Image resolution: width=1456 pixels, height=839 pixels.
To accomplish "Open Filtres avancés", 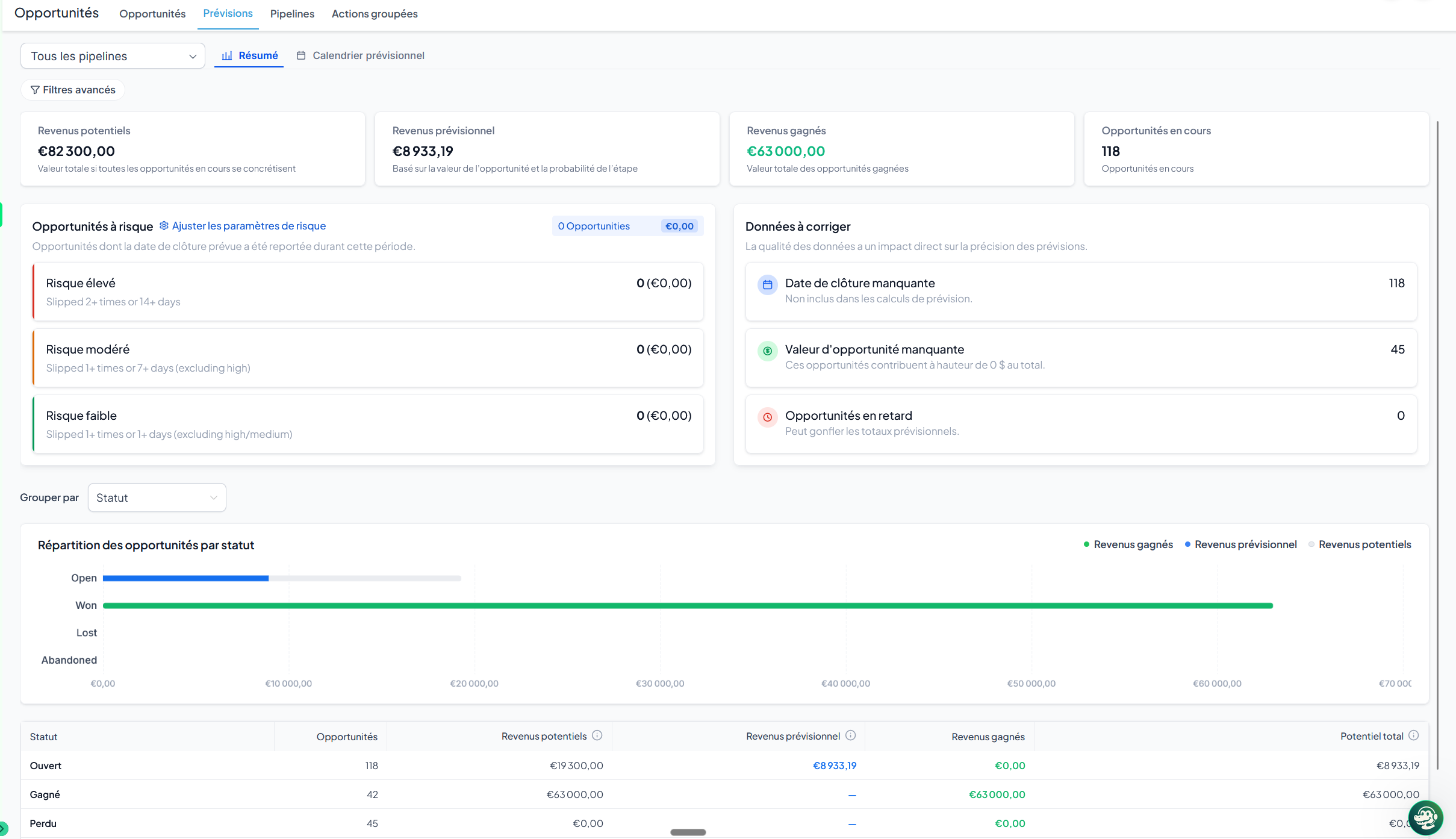I will pyautogui.click(x=73, y=90).
